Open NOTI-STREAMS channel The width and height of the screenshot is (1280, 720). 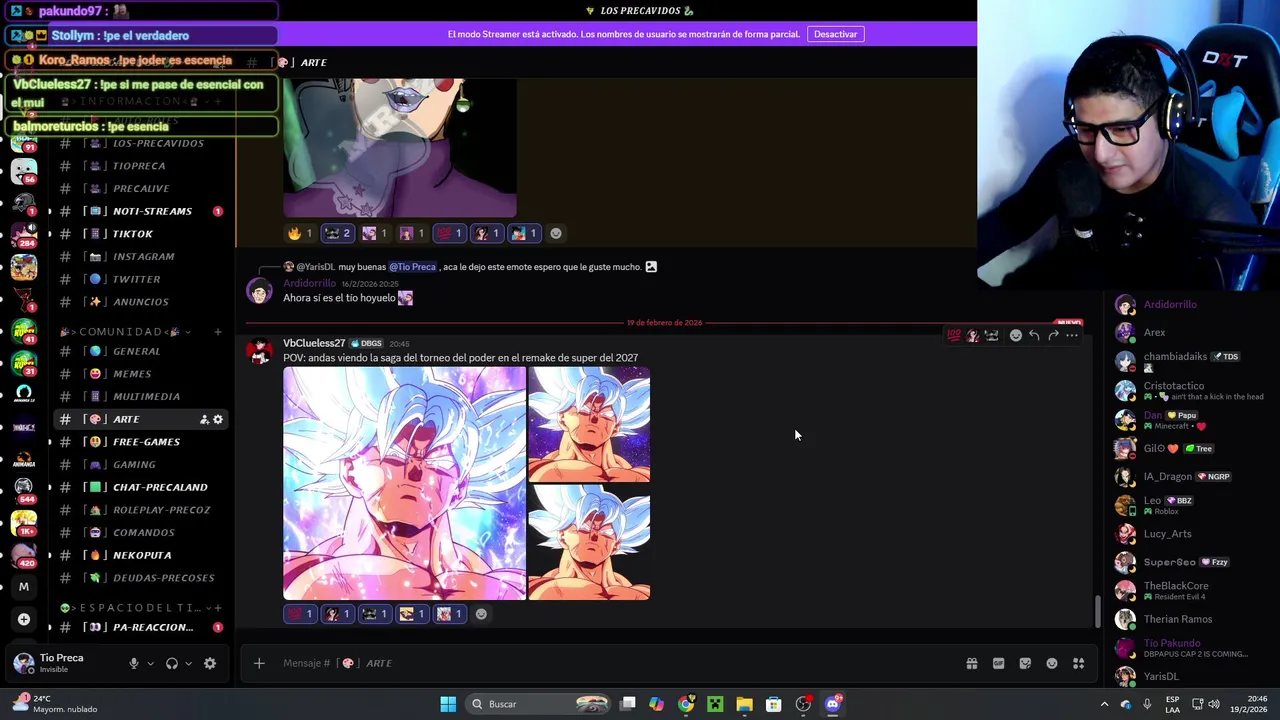click(x=142, y=211)
